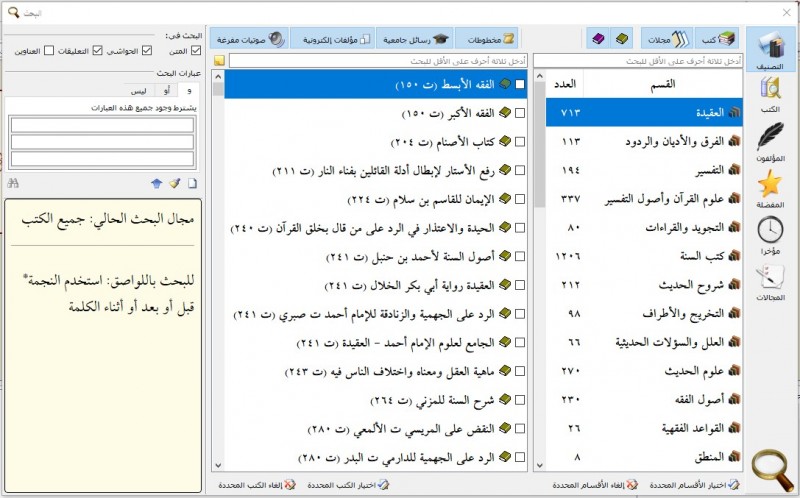Click اختيار الأقسام المحددة button
Image resolution: width=800 pixels, height=498 pixels.
[x=694, y=485]
